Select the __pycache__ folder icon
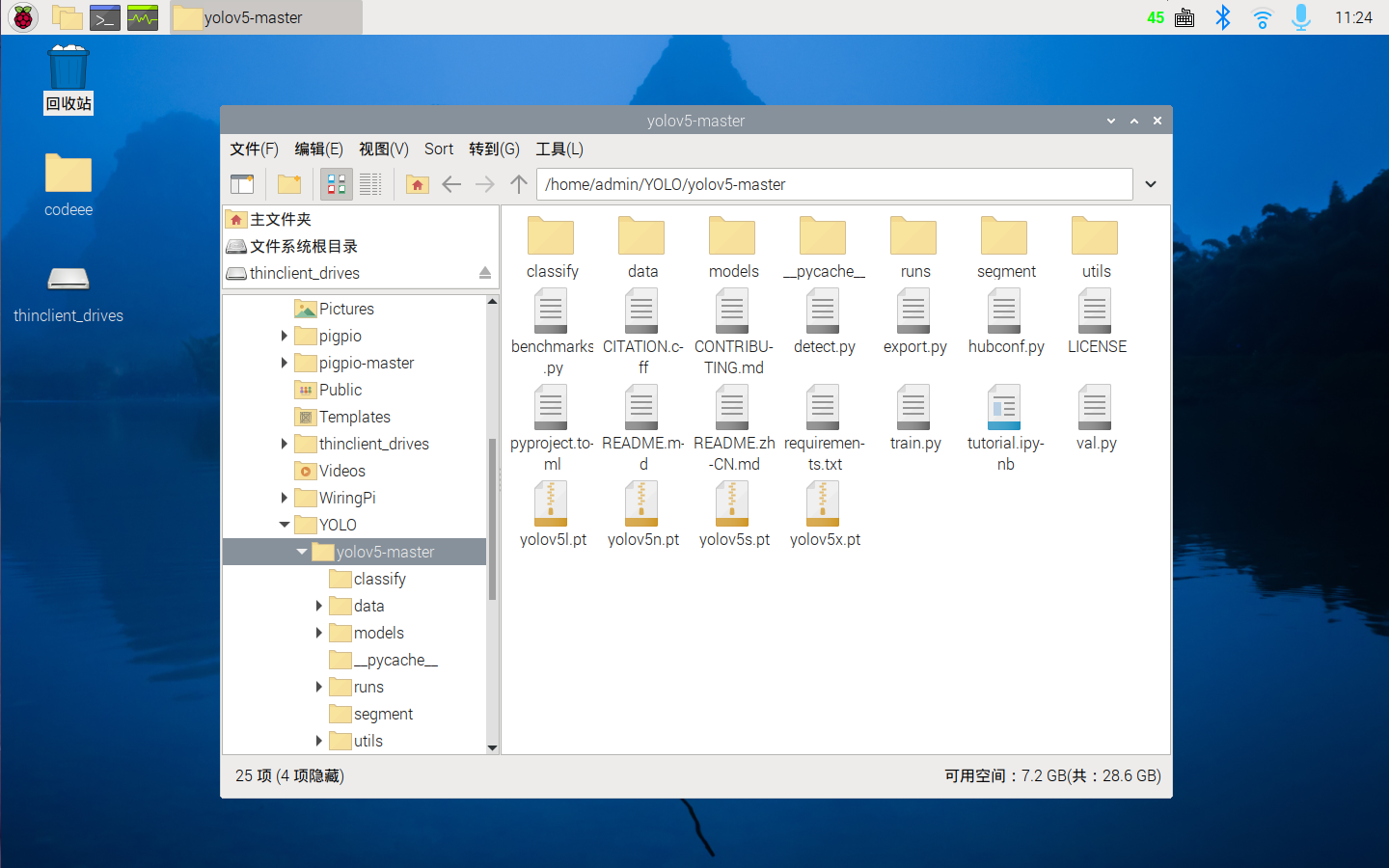Image resolution: width=1389 pixels, height=868 pixels. pos(824,248)
